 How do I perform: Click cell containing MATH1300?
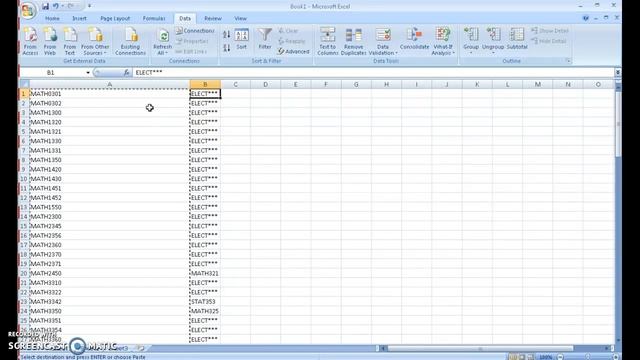click(109, 113)
